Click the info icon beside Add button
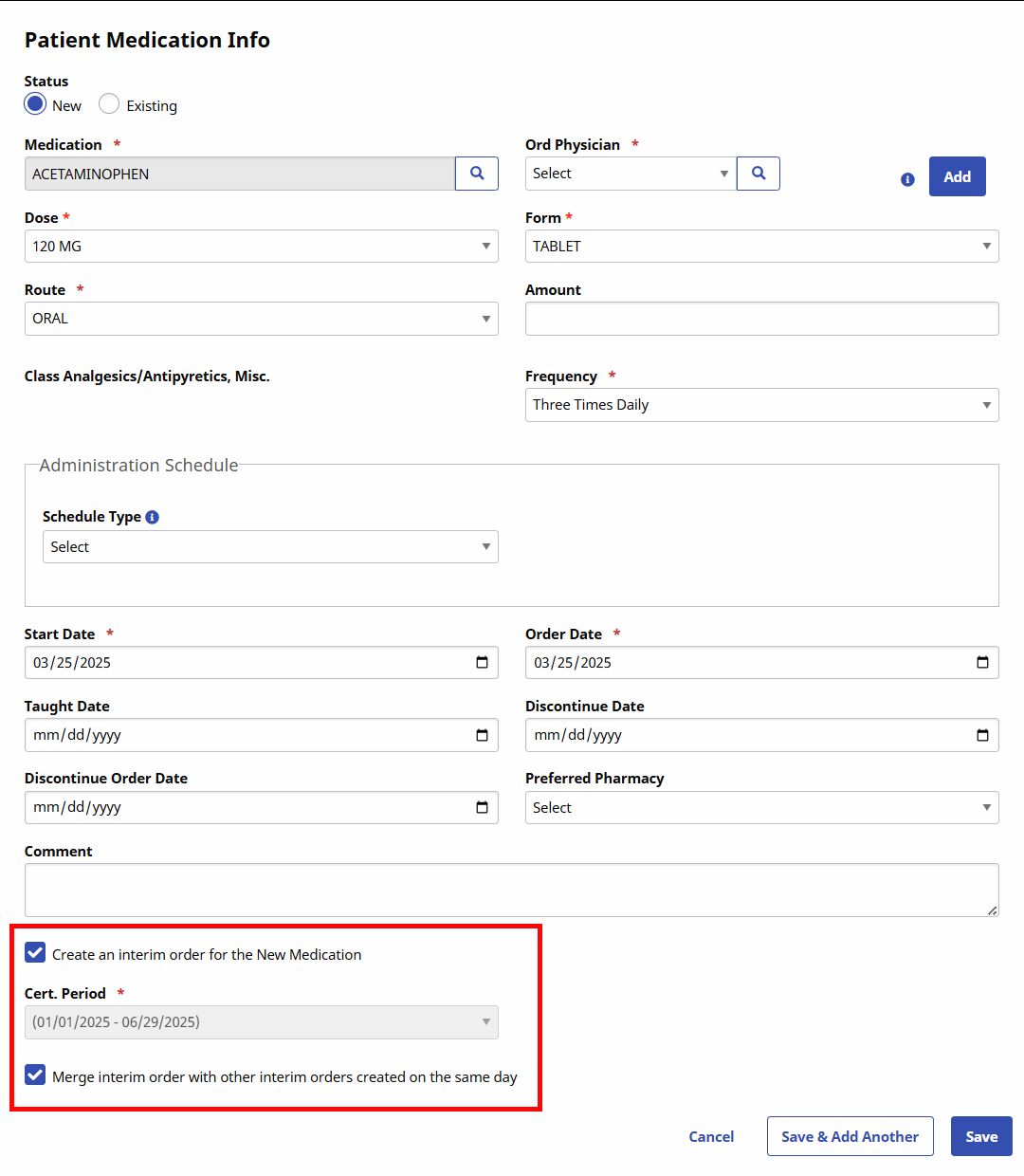 [907, 179]
